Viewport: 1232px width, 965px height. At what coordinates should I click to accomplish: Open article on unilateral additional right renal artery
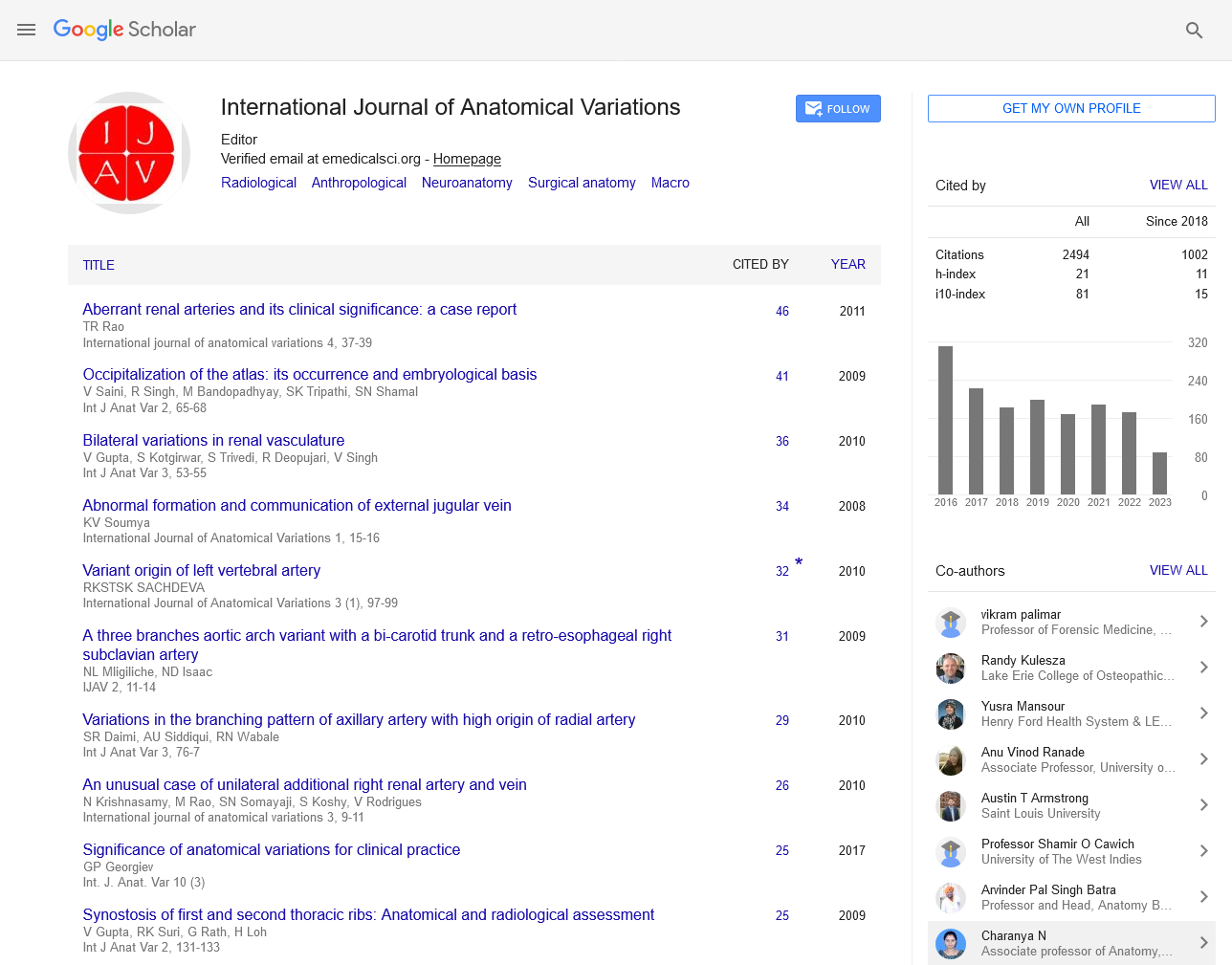pos(304,784)
